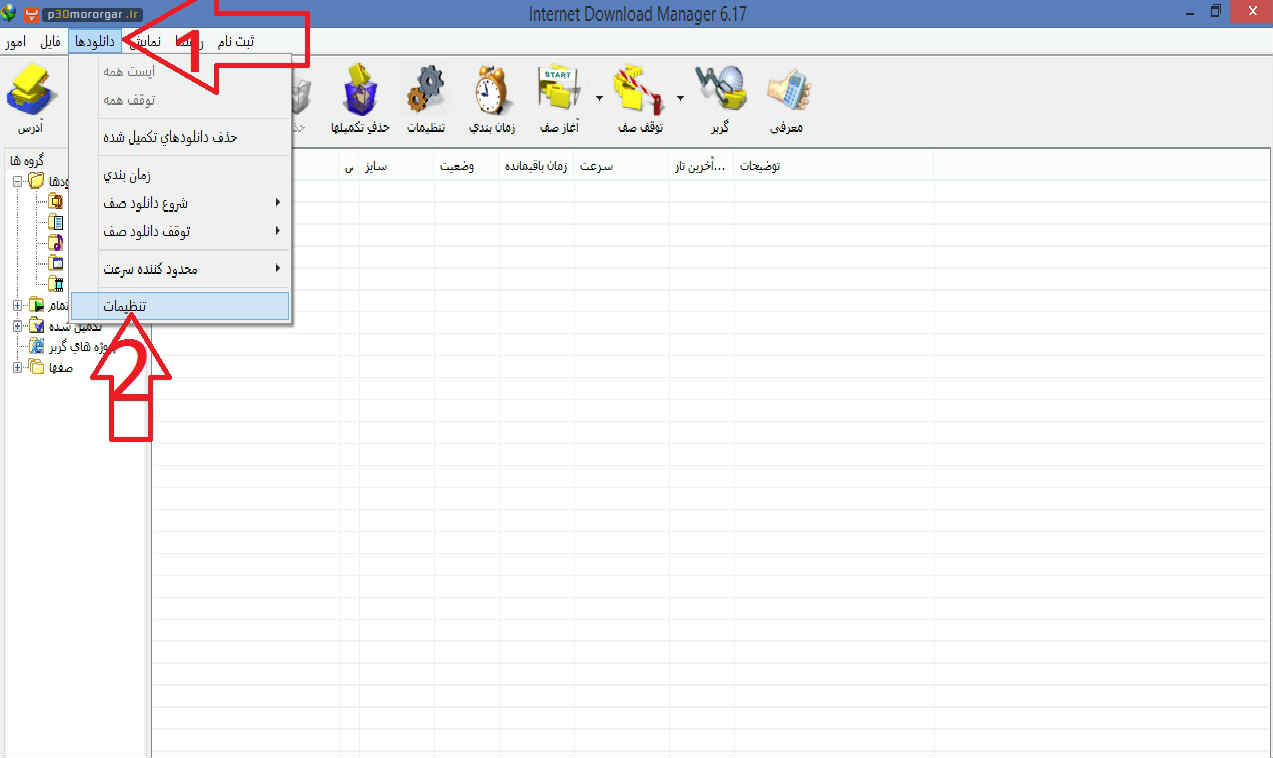Open the امور menu
1273x758 pixels.
pyautogui.click(x=15, y=41)
